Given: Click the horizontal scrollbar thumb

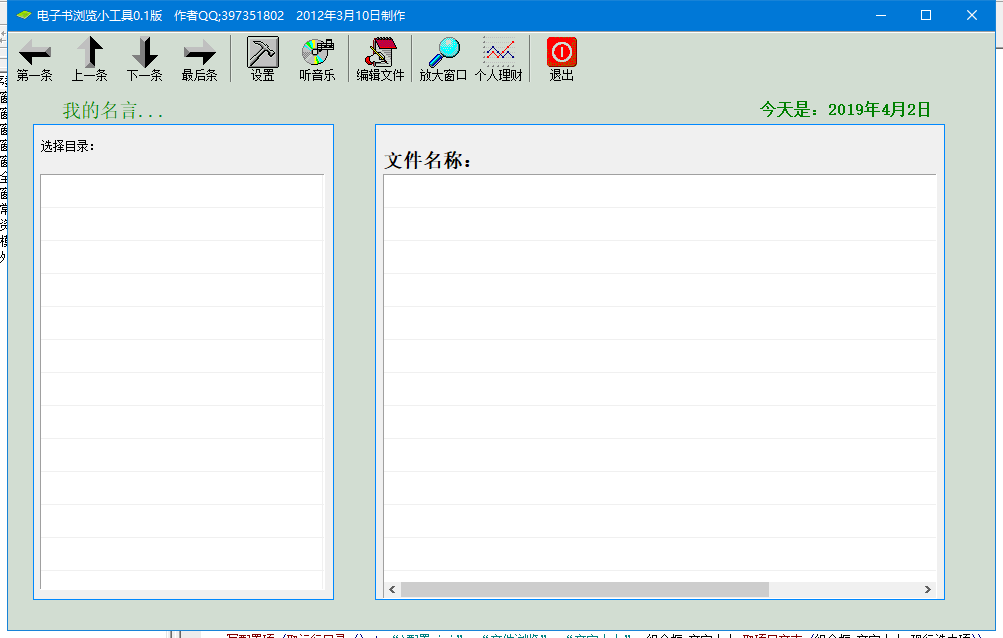Looking at the screenshot, I should point(585,589).
